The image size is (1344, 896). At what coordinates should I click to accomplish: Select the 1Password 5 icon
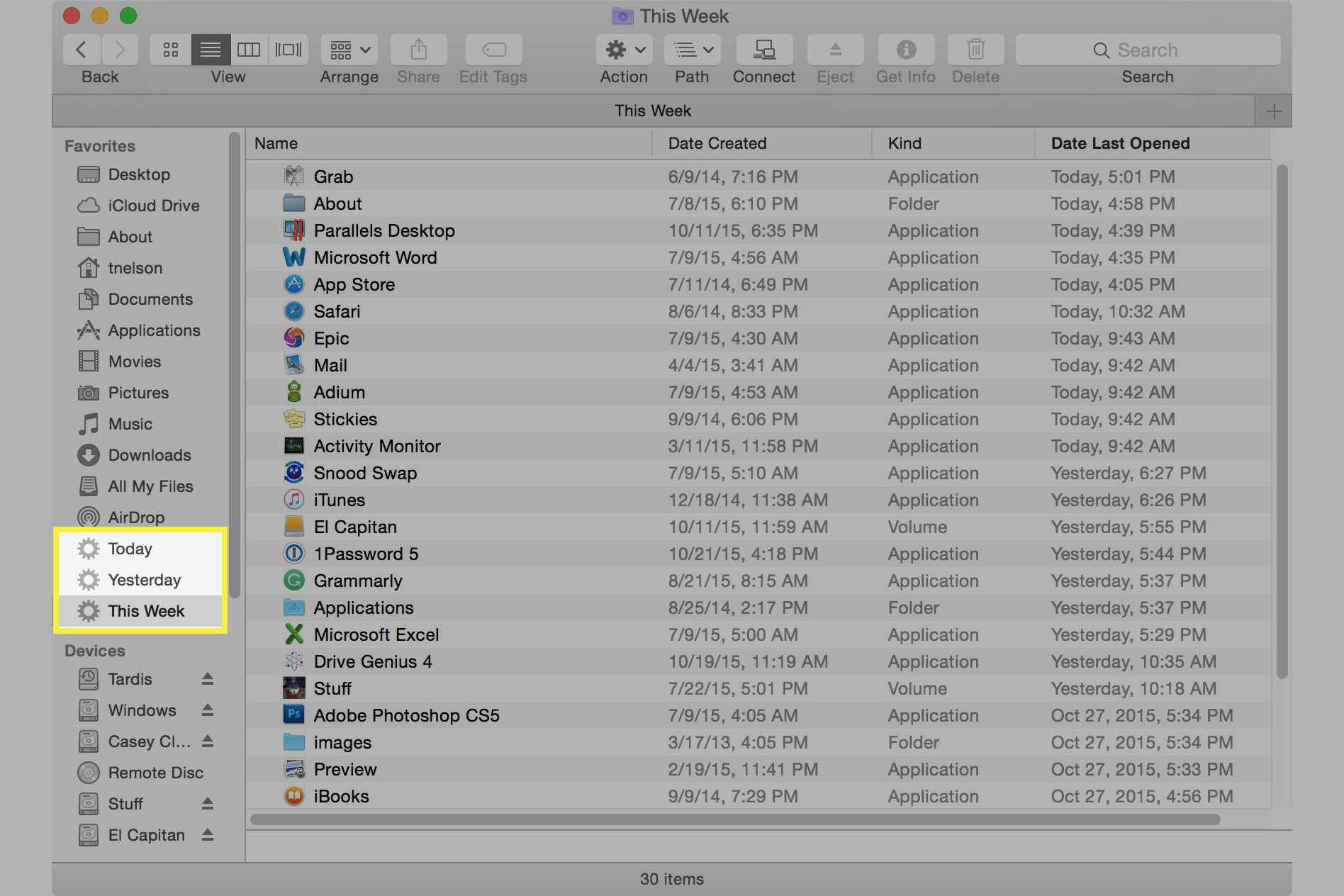coord(293,553)
